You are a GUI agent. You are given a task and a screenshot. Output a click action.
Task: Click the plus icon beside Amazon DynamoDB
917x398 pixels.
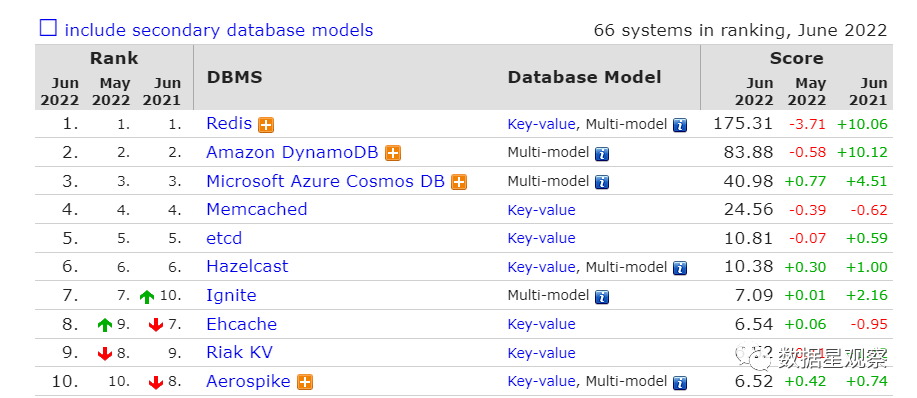click(393, 154)
